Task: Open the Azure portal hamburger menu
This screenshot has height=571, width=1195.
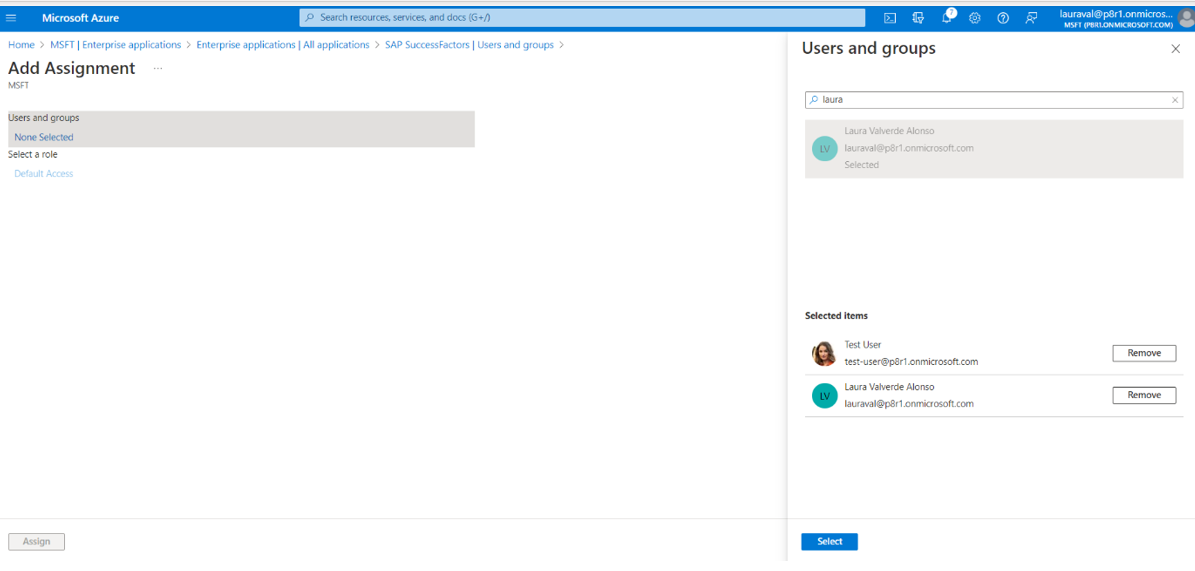Action: click(x=11, y=18)
